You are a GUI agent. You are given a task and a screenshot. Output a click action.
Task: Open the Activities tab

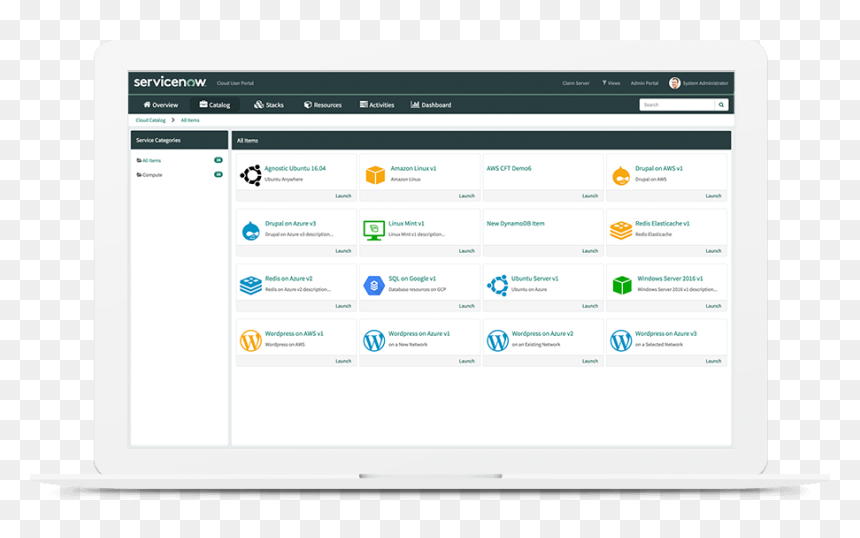click(x=377, y=105)
